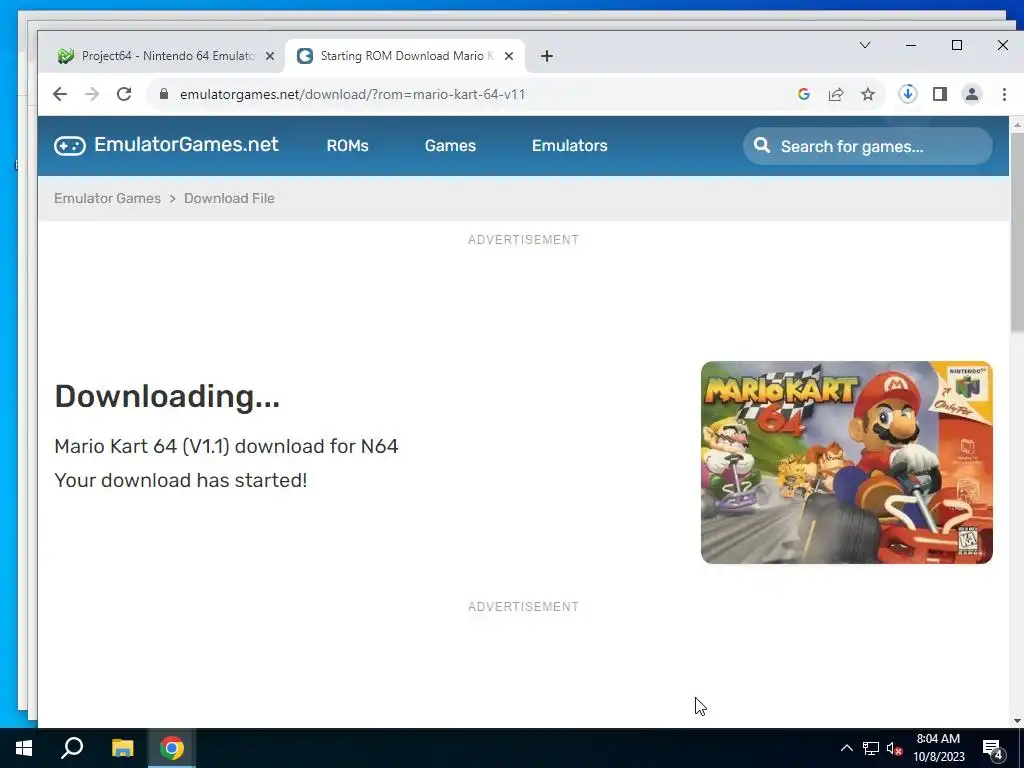
Task: Close the Project64 tab
Action: pos(270,56)
